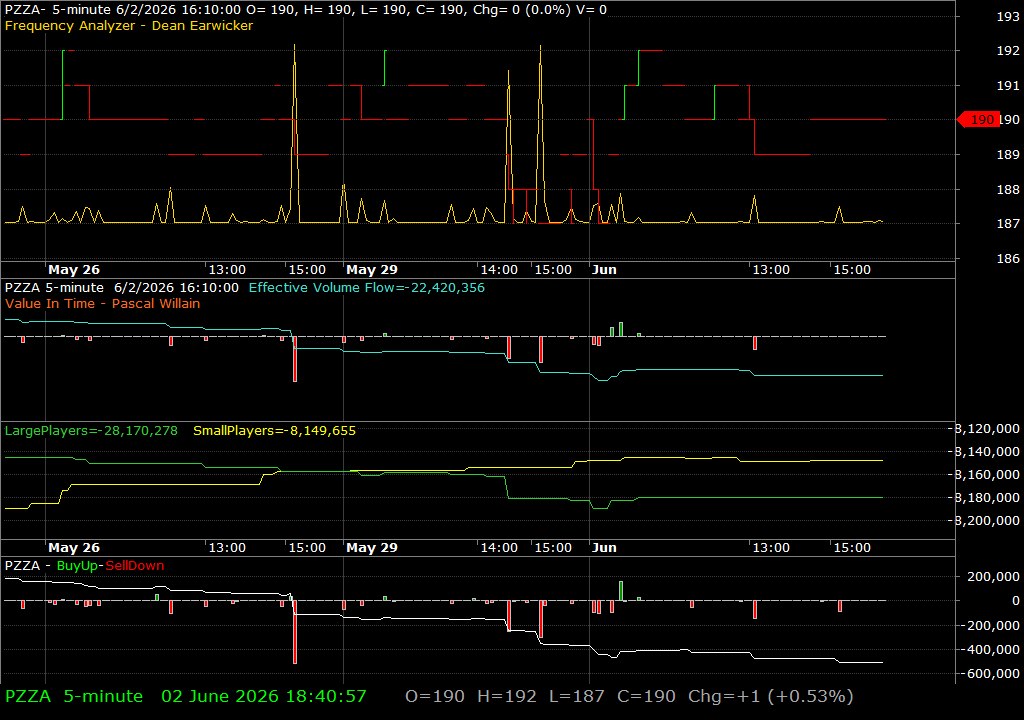Click the 192 price axis label
The image size is (1024, 720).
pos(1008,50)
